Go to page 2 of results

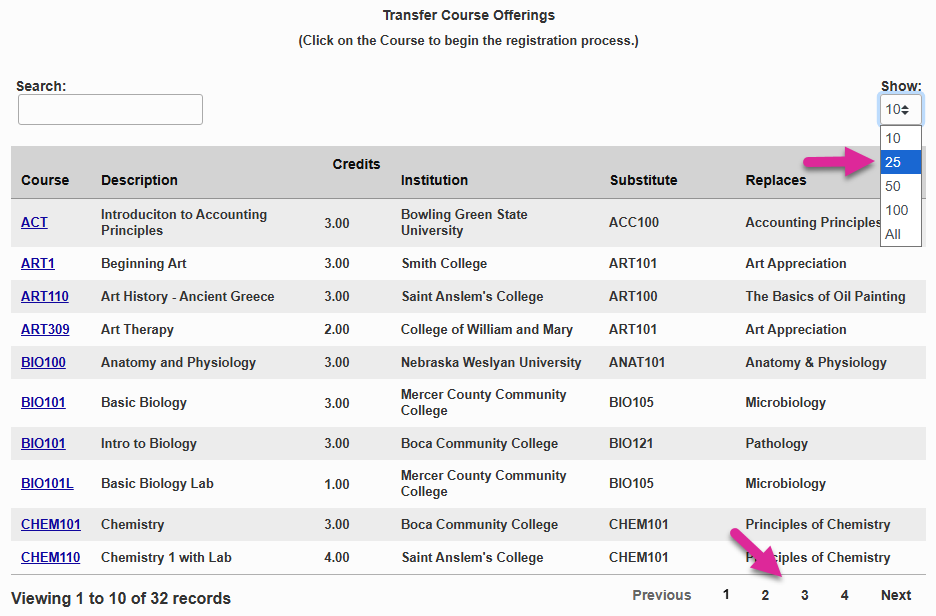tap(765, 595)
